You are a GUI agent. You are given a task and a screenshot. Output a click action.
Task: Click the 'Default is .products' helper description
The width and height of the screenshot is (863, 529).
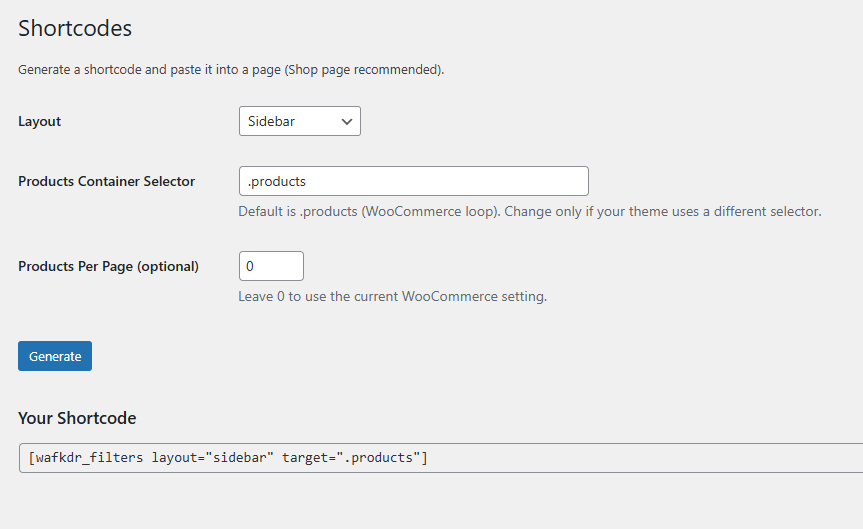[x=529, y=212]
